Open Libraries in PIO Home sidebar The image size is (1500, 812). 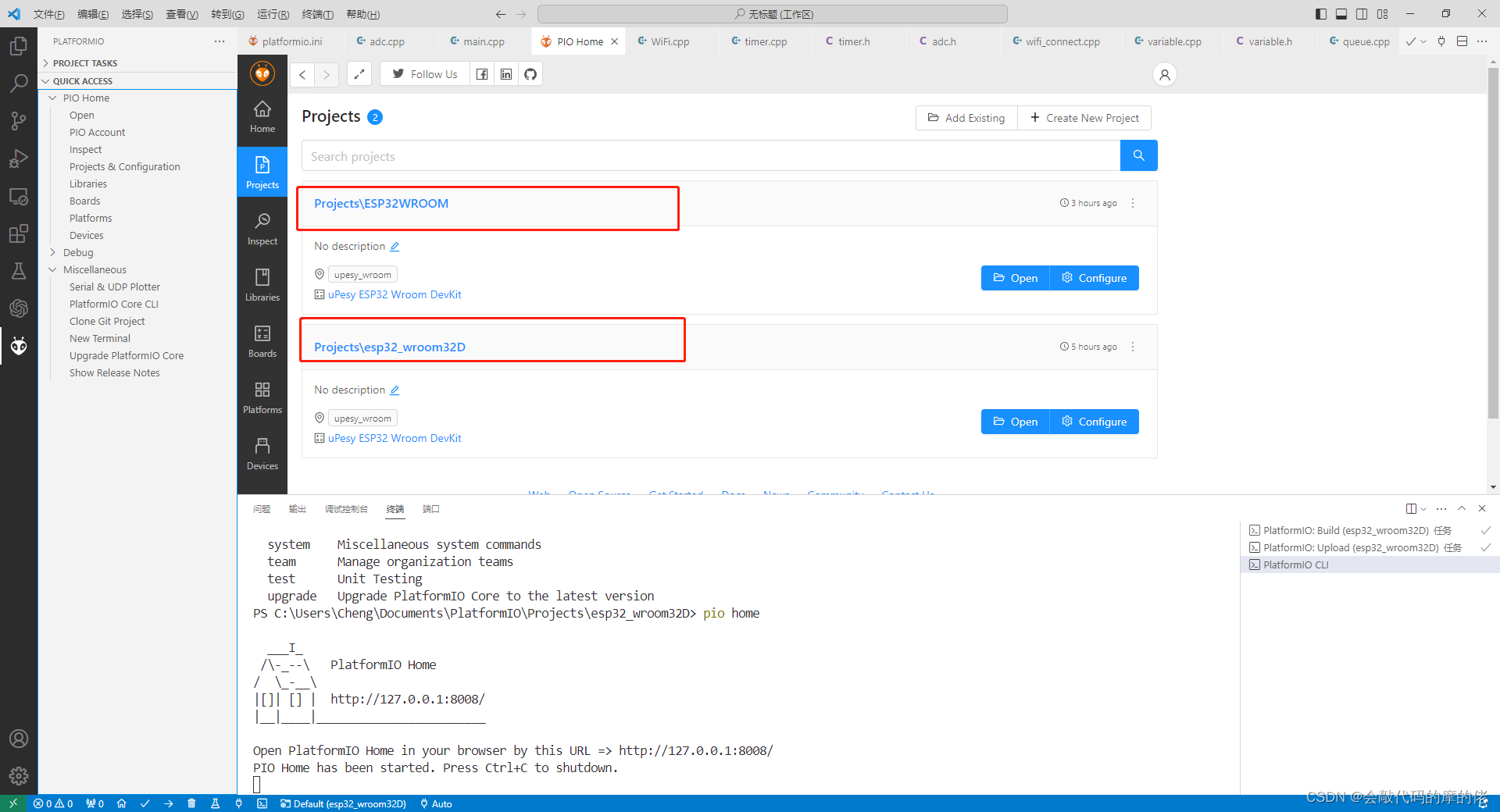point(262,286)
